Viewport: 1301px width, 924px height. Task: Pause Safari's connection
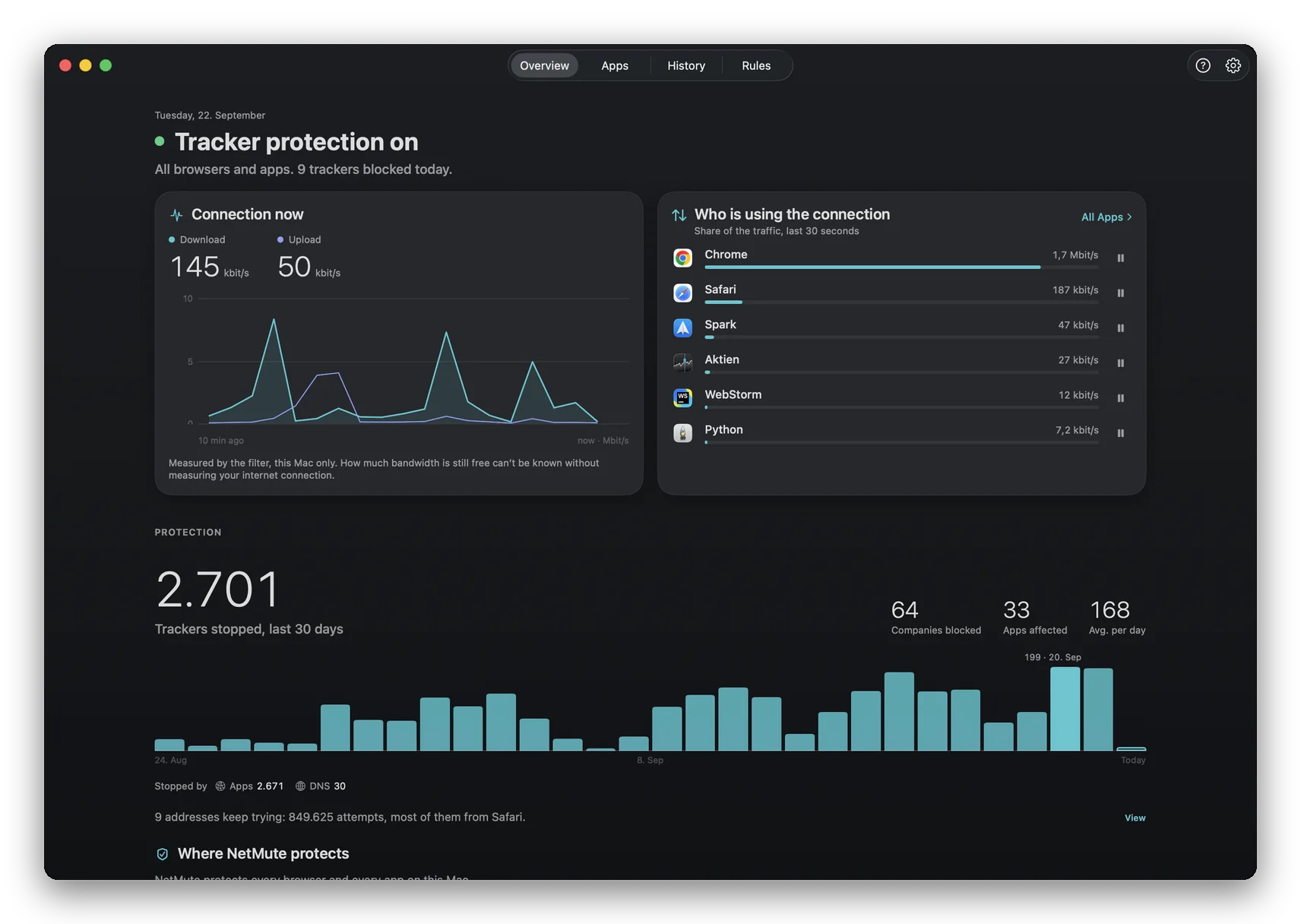1120,293
